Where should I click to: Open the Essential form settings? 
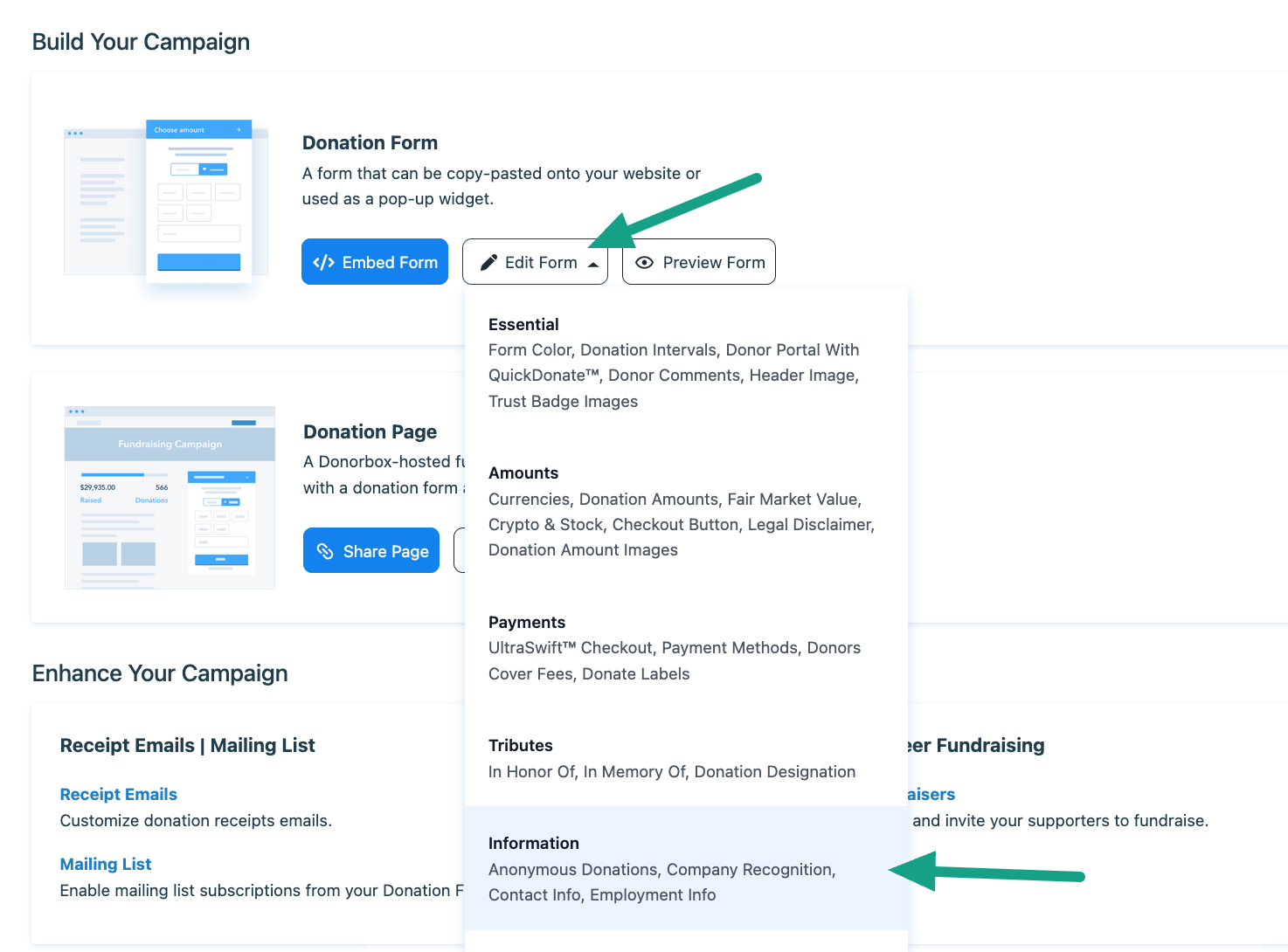tap(523, 325)
